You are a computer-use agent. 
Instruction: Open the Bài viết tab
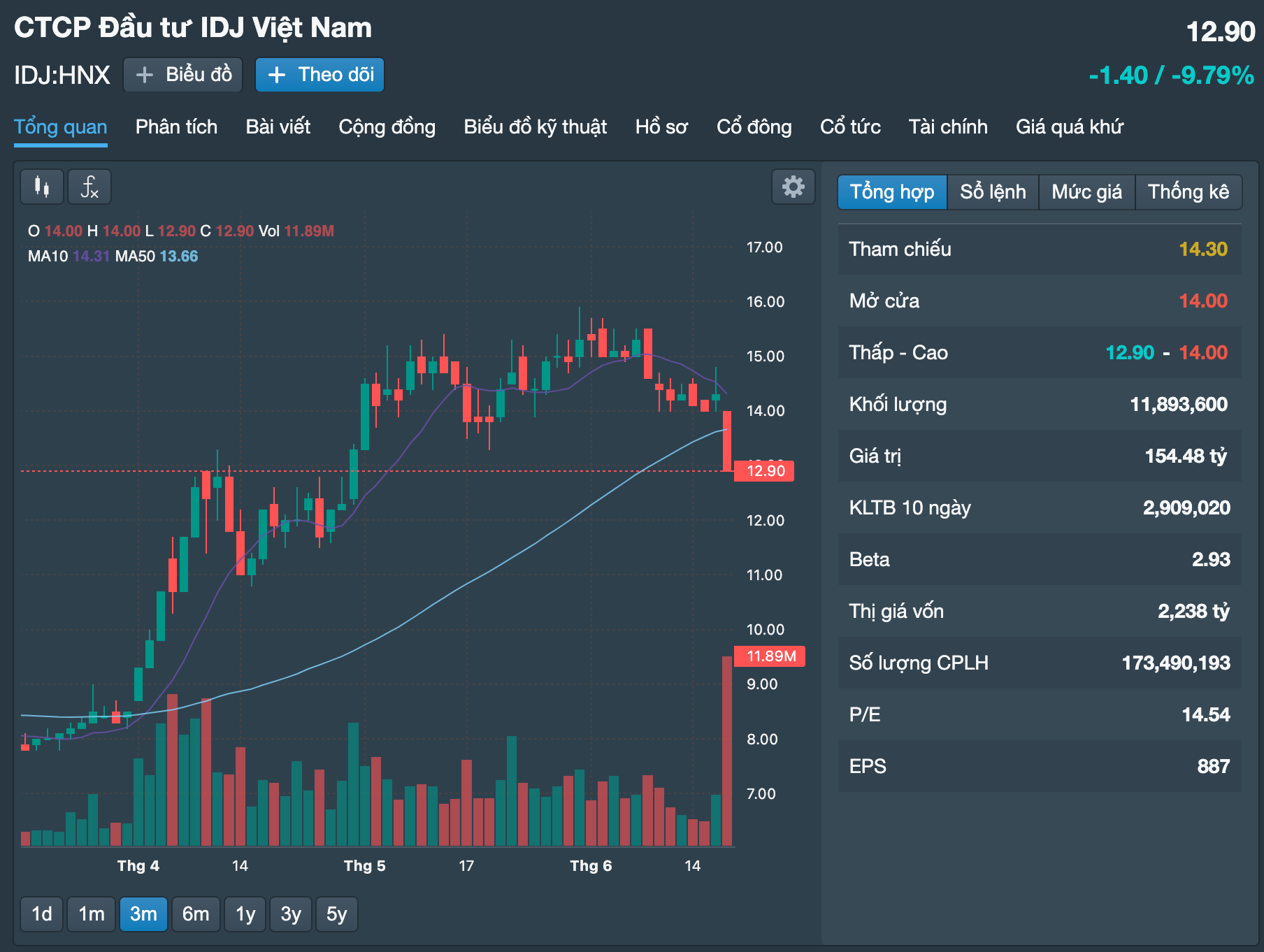(x=278, y=127)
